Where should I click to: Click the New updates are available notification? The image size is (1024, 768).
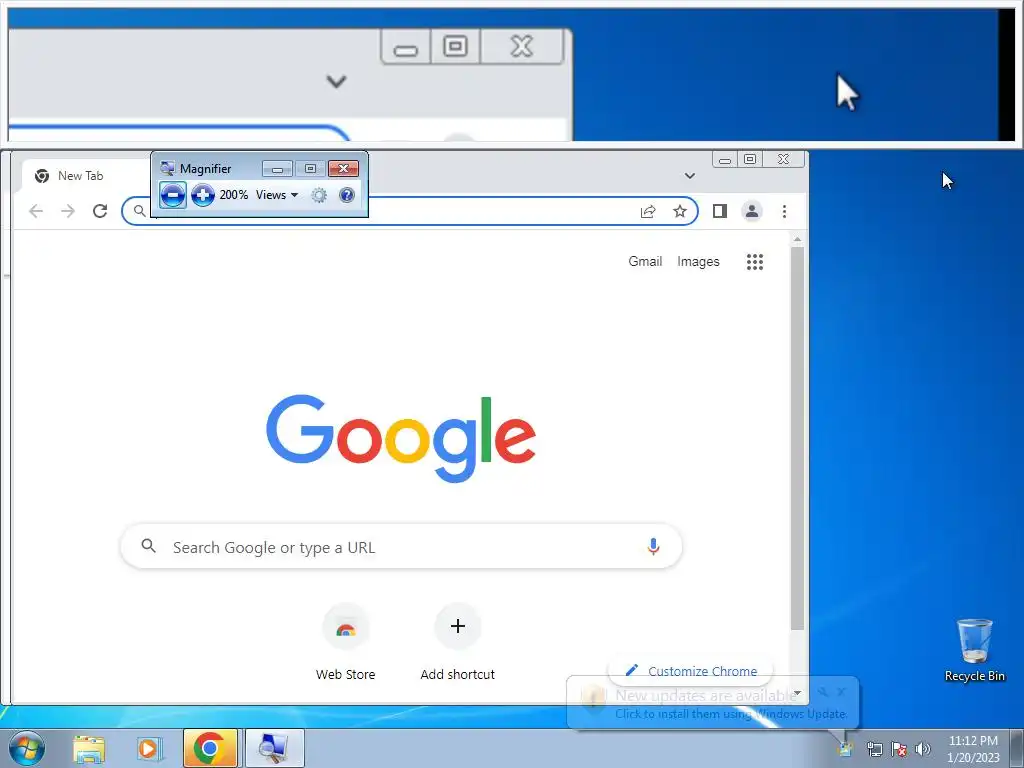[712, 703]
